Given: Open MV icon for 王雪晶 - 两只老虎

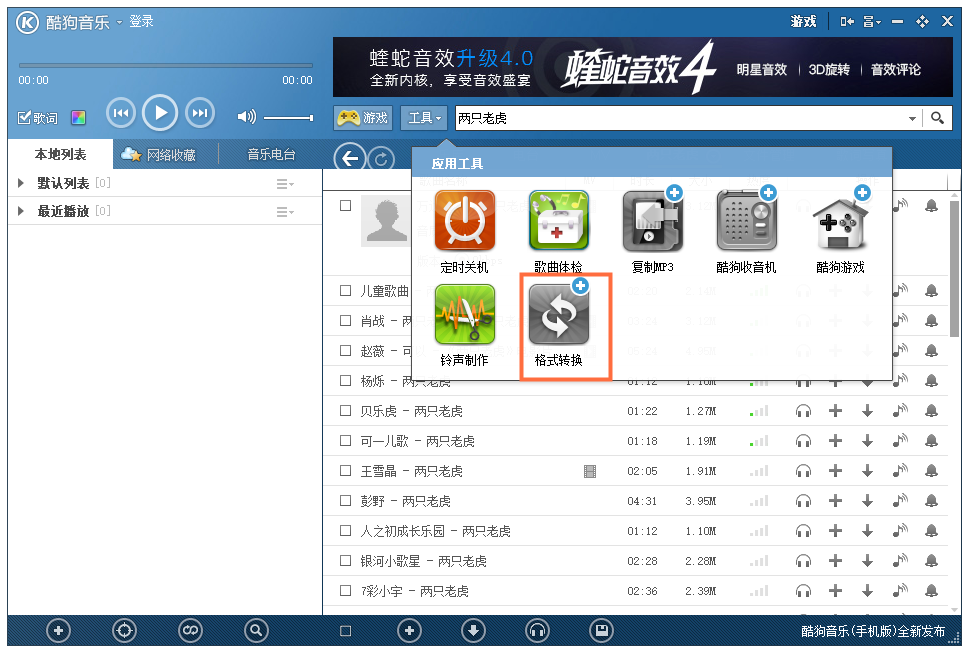Looking at the screenshot, I should pyautogui.click(x=590, y=472).
